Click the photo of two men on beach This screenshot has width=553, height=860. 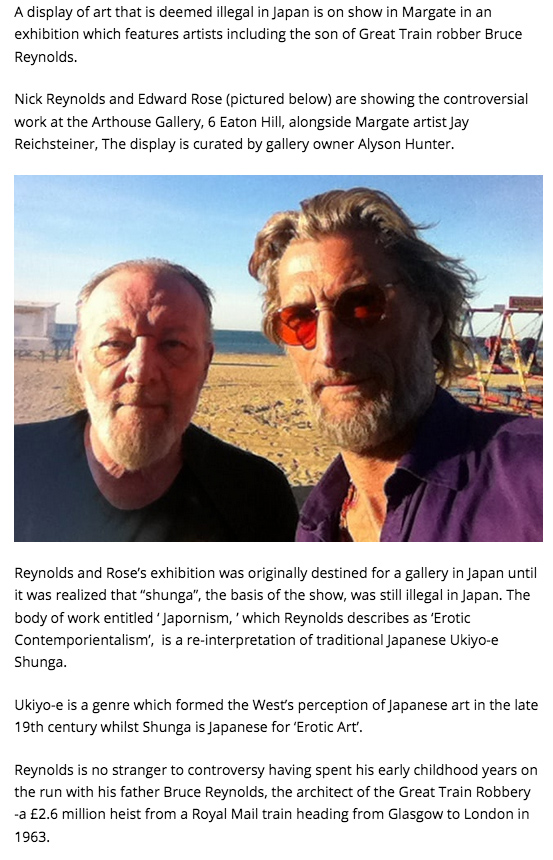click(278, 358)
